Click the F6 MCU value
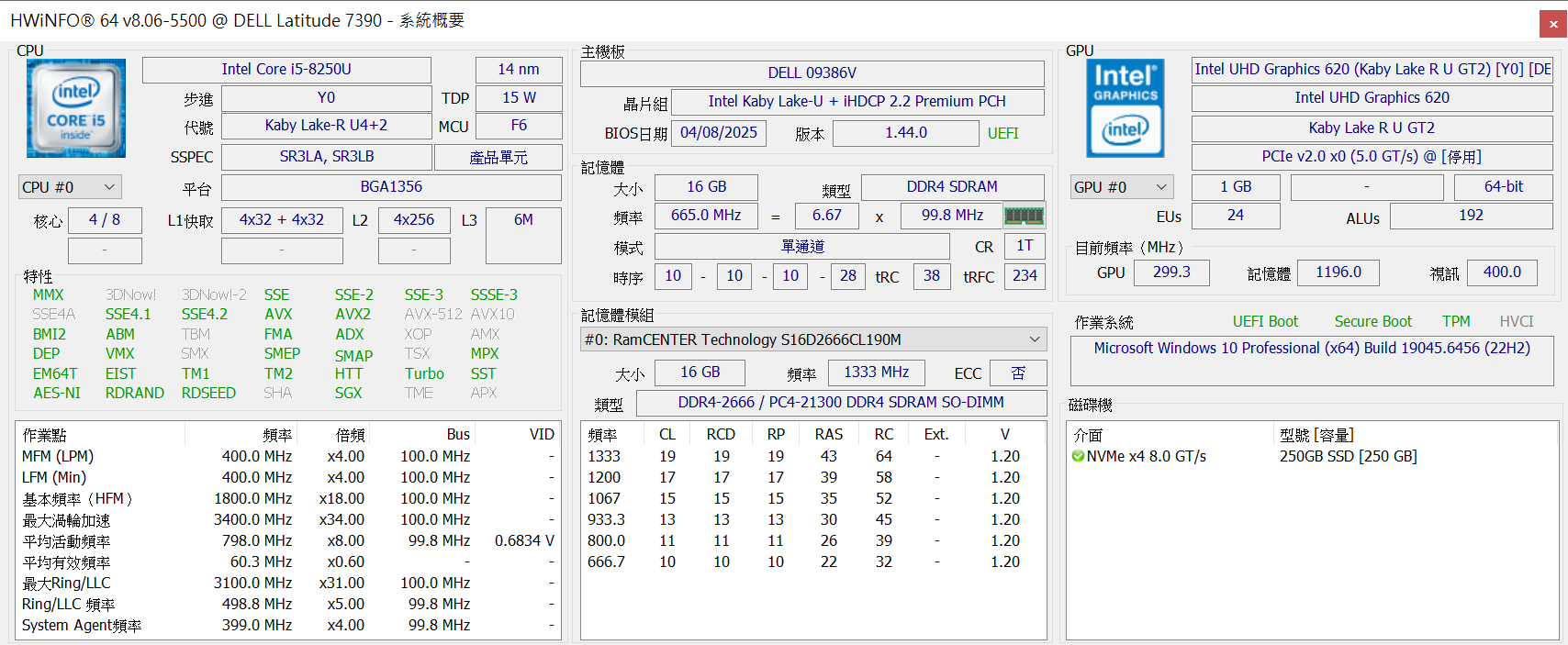This screenshot has width=1568, height=645. click(x=519, y=126)
